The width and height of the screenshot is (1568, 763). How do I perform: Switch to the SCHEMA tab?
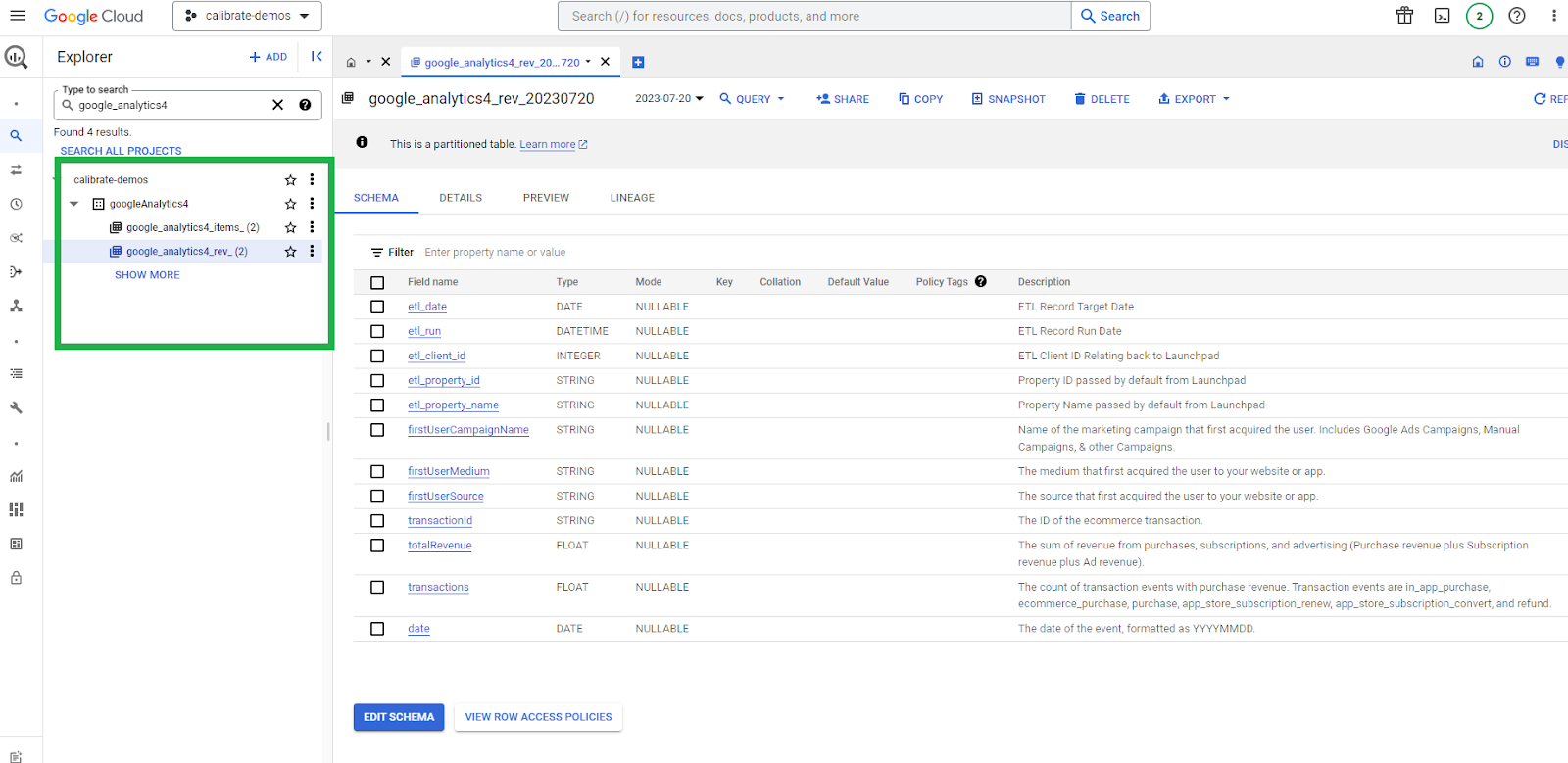click(x=376, y=198)
